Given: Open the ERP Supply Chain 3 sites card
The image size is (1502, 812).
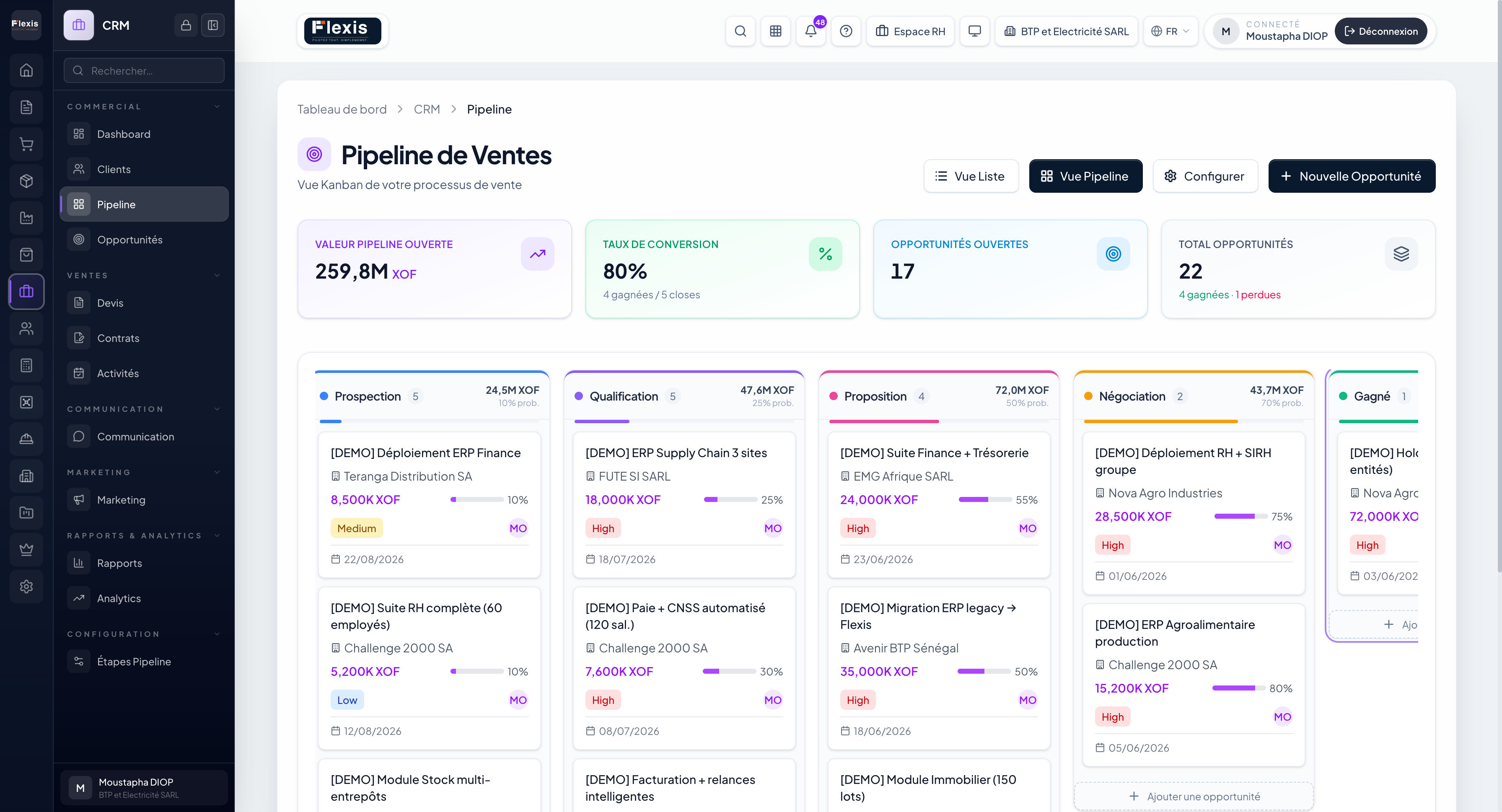Looking at the screenshot, I should click(x=684, y=505).
